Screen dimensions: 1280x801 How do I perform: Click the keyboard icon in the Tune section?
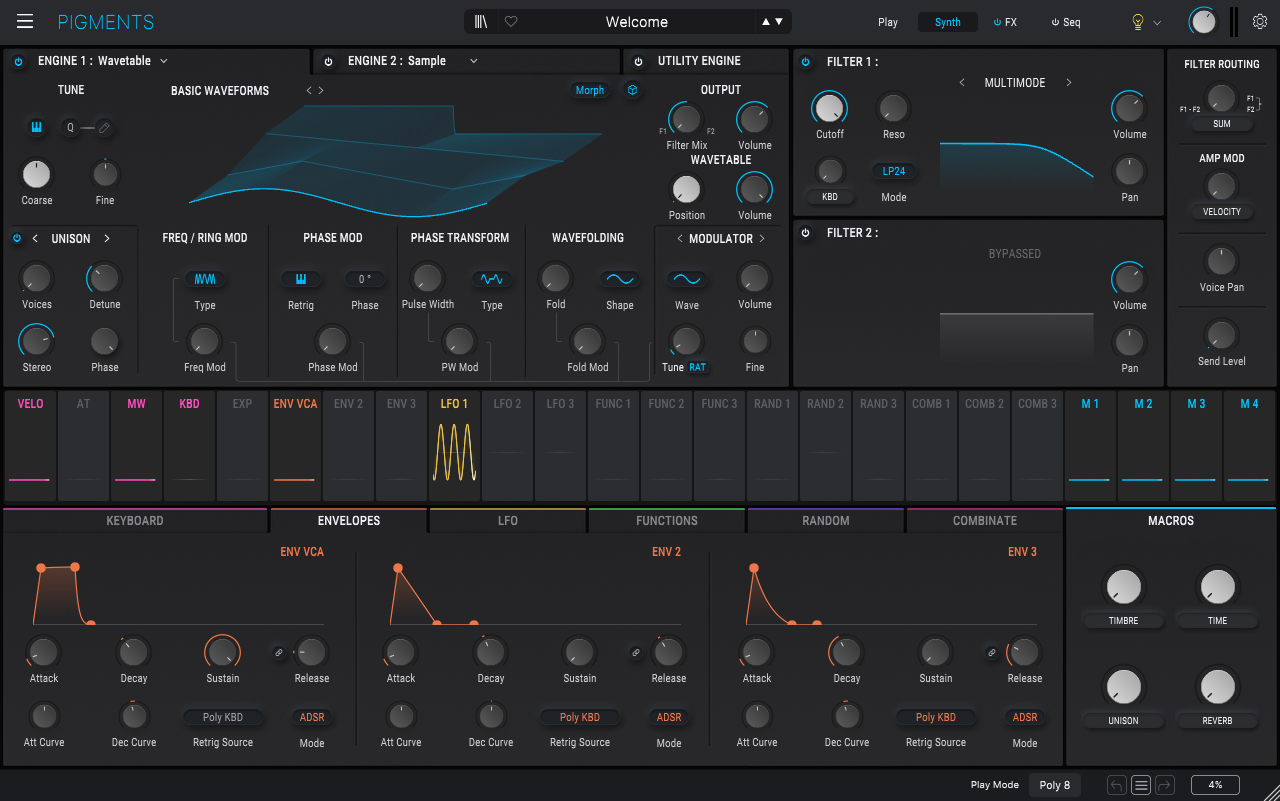[36, 127]
